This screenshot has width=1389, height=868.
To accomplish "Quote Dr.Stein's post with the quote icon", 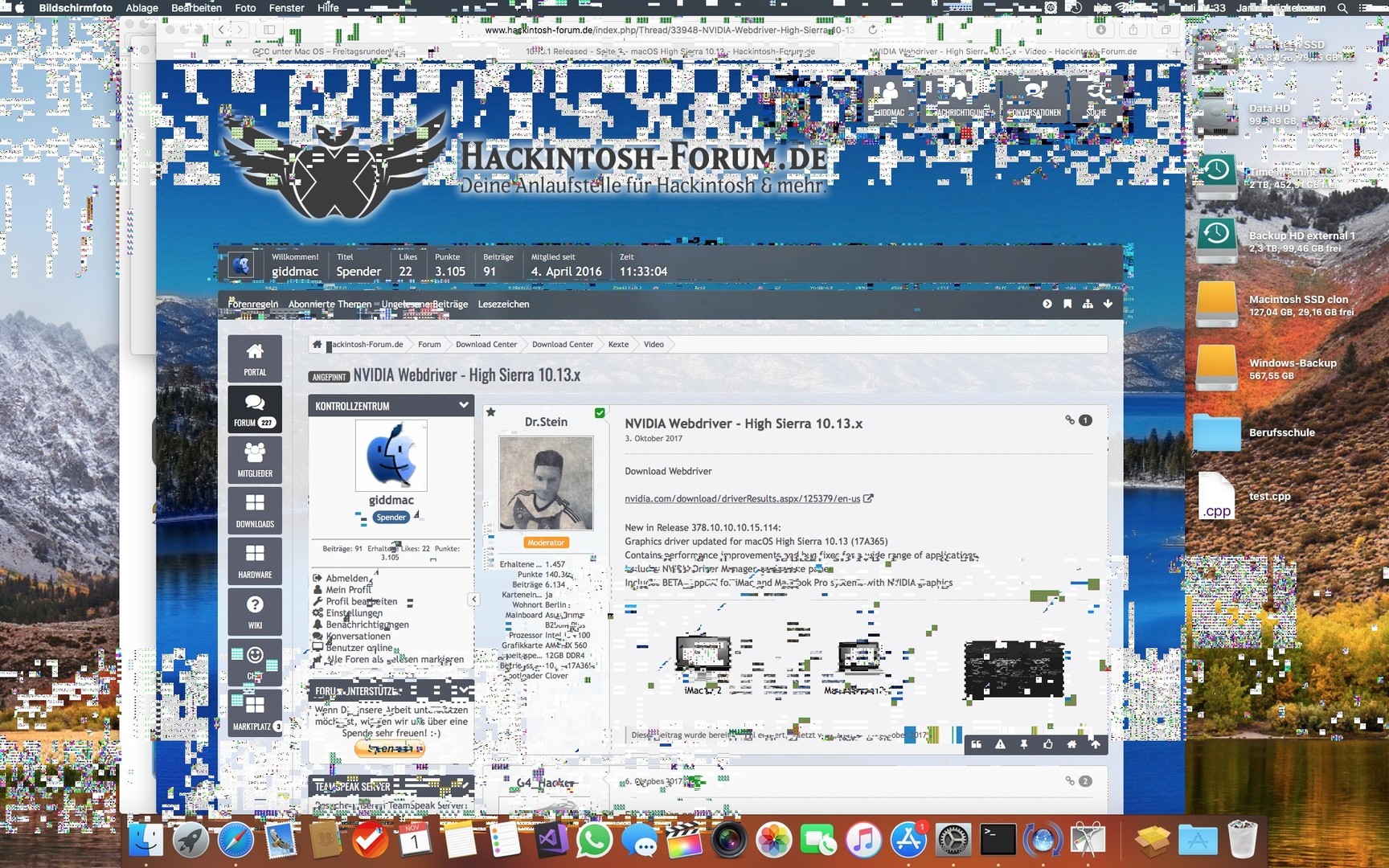I will click(x=976, y=744).
